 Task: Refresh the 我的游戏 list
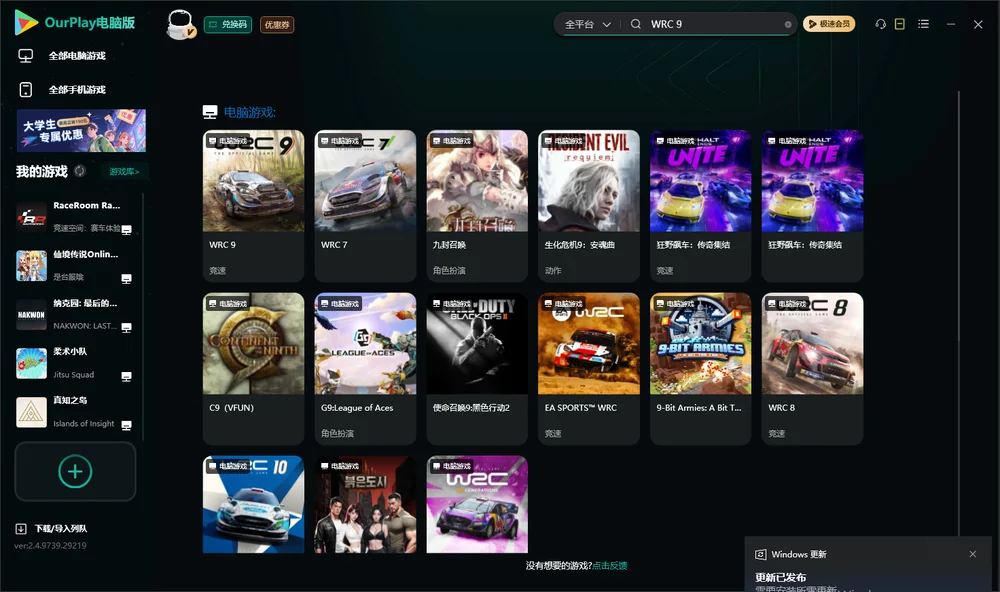80,171
